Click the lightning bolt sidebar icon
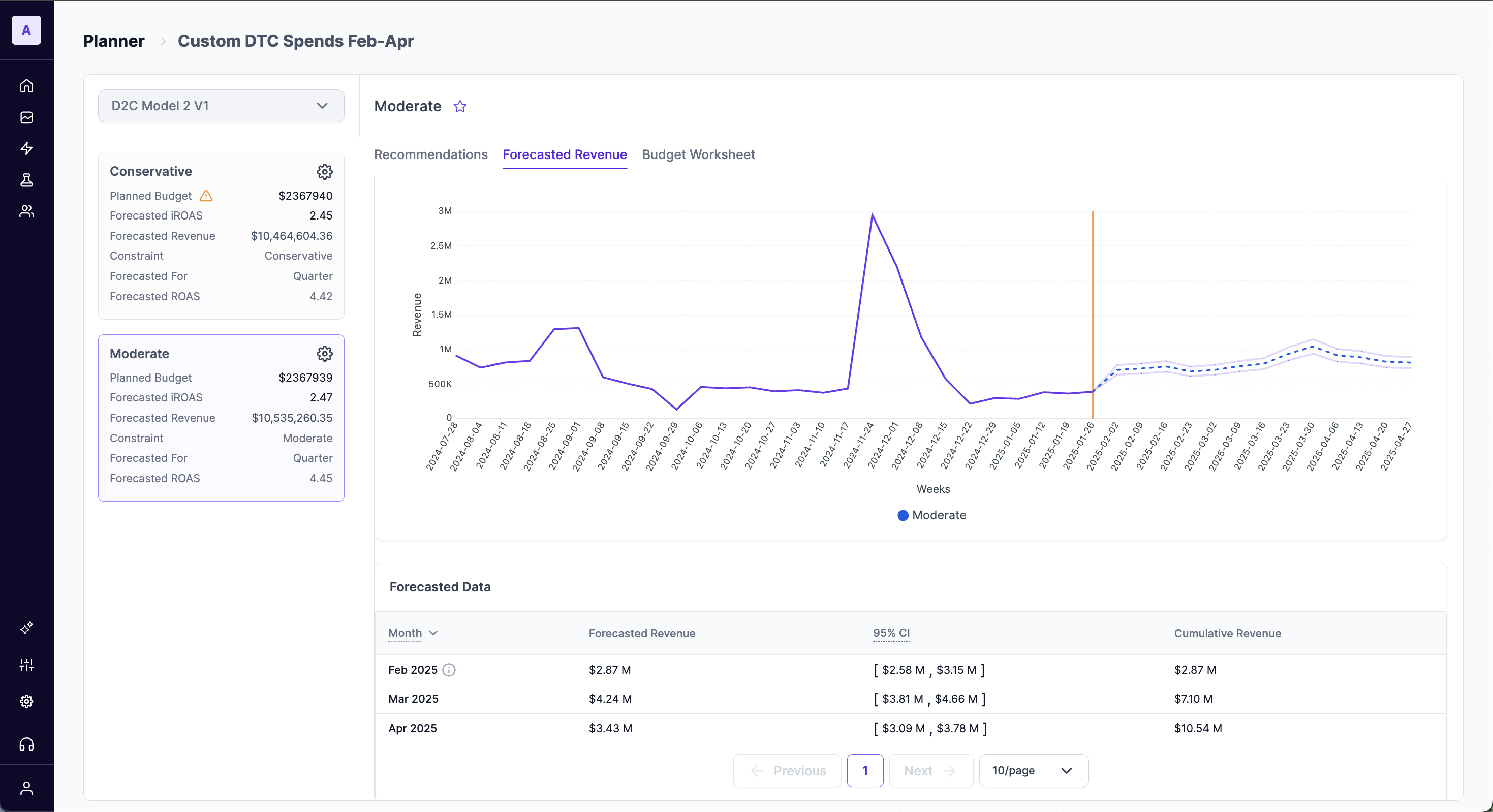The height and width of the screenshot is (812, 1493). [26, 148]
